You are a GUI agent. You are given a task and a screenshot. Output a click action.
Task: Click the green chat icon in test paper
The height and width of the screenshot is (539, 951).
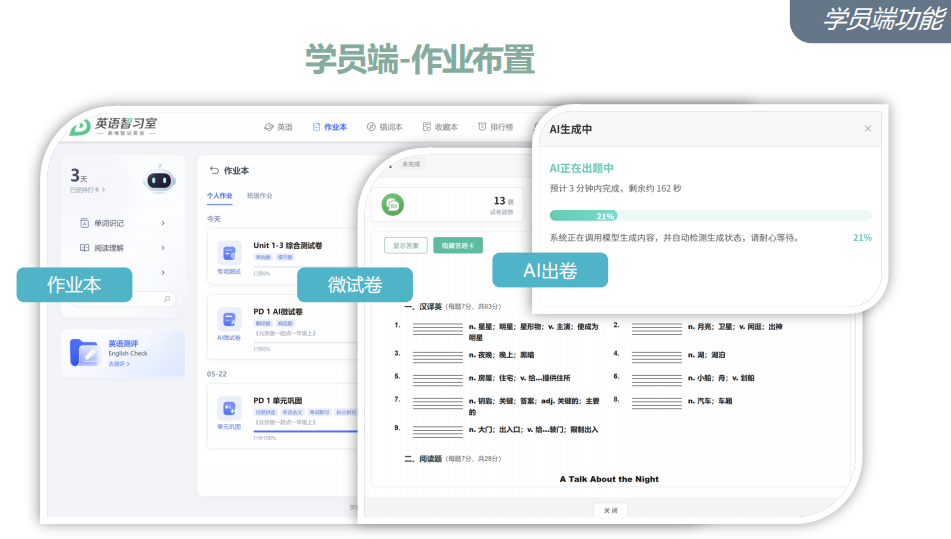[393, 205]
